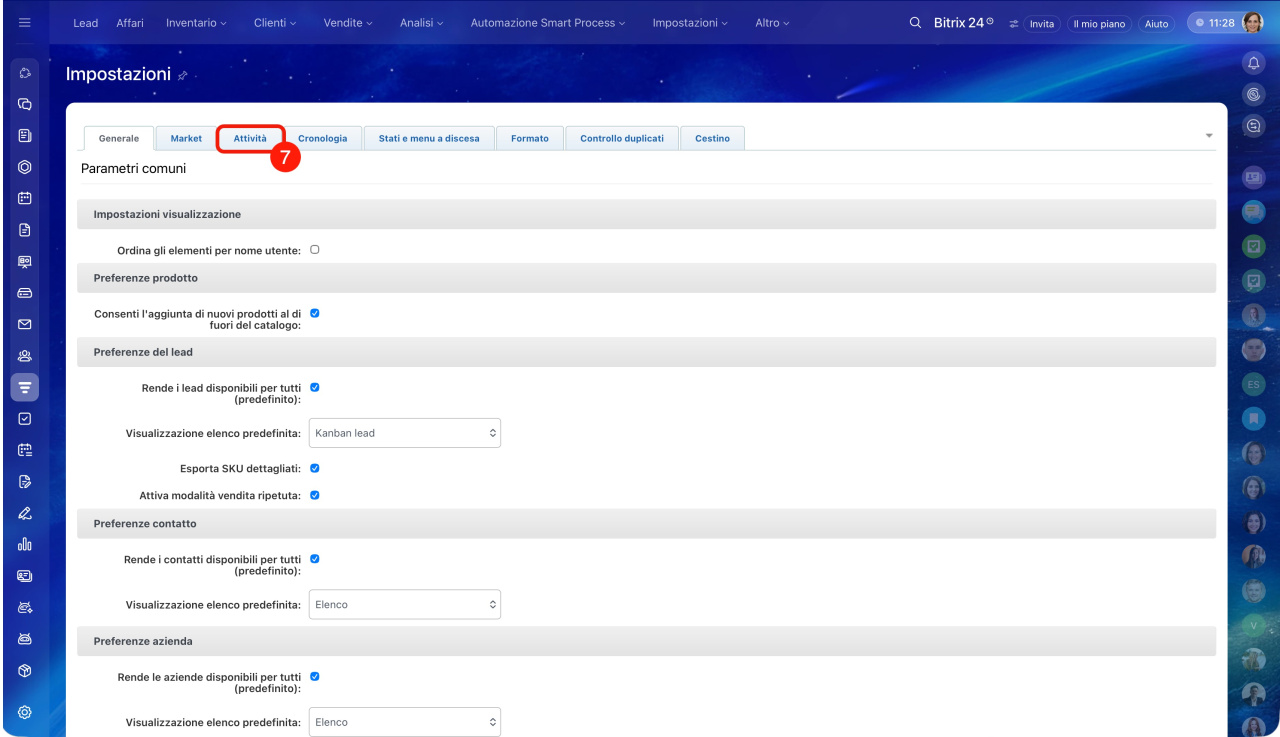Pin the Impostazioni page title
The height and width of the screenshot is (737, 1280).
point(183,76)
